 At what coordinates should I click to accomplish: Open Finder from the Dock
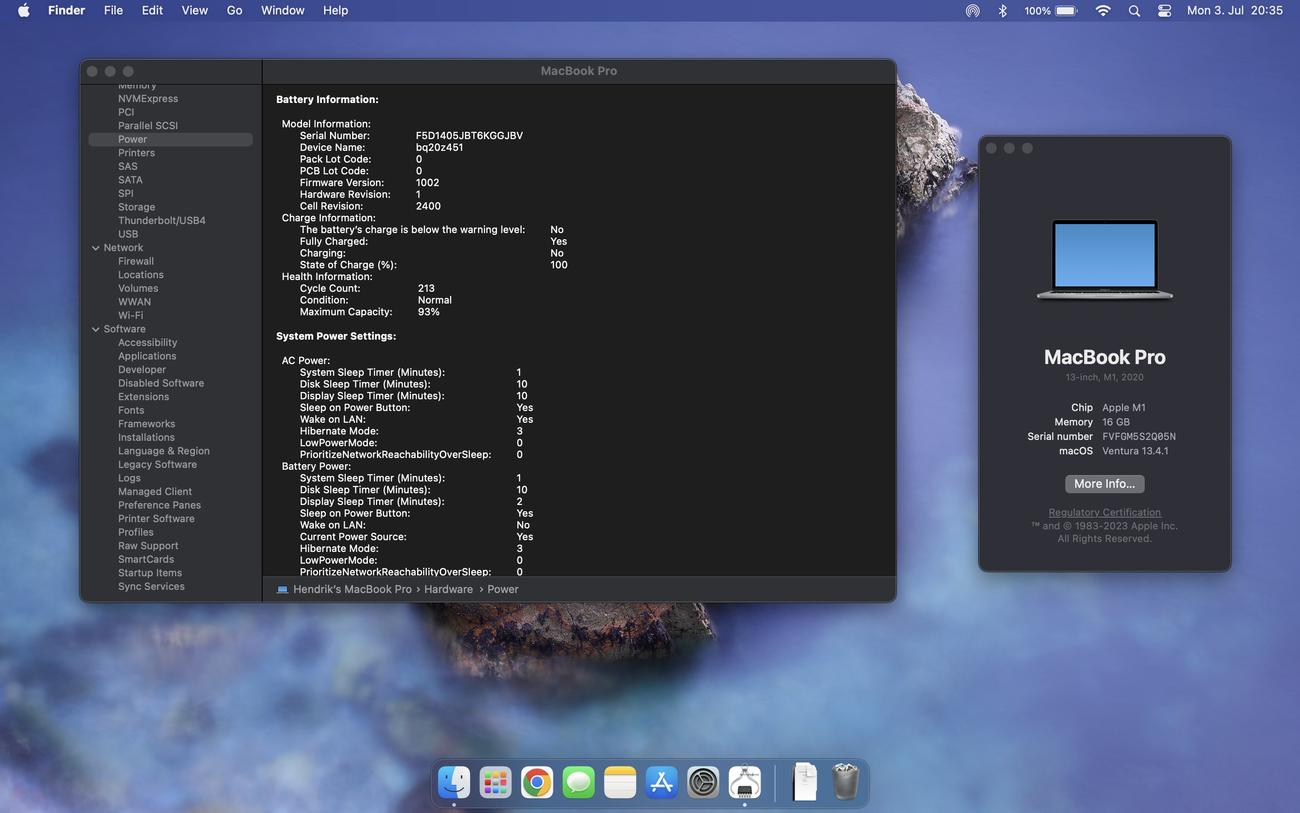[454, 782]
